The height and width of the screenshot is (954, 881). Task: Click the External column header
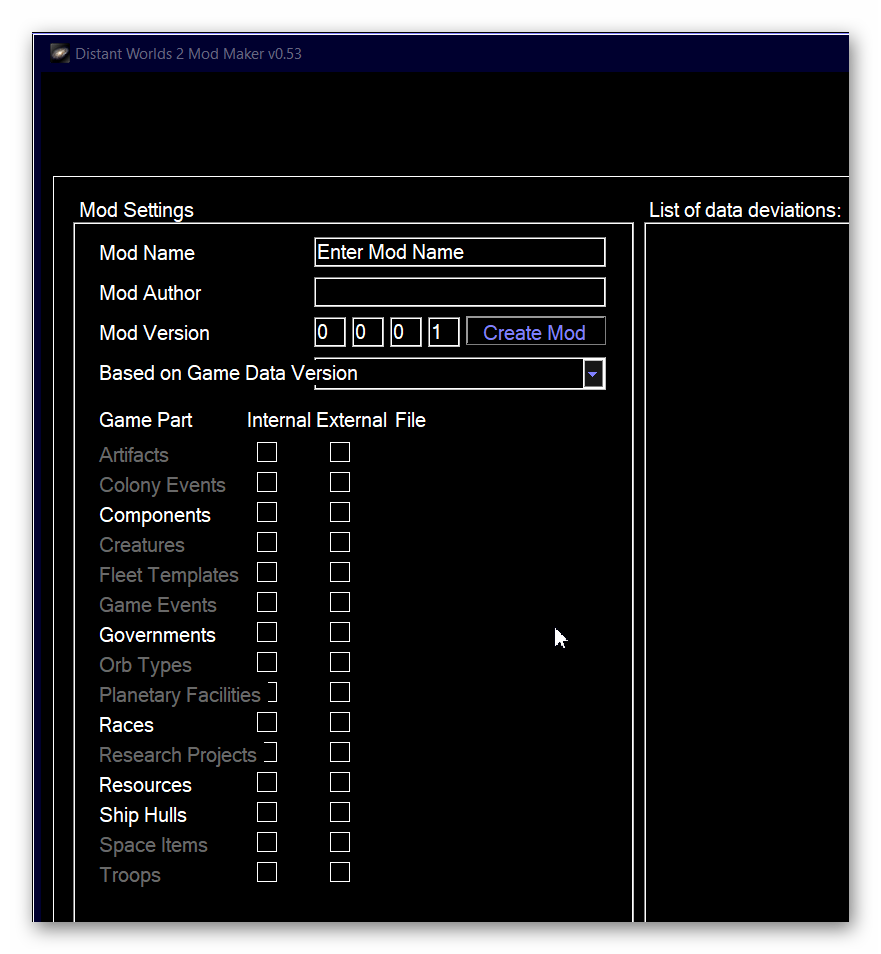pos(351,420)
